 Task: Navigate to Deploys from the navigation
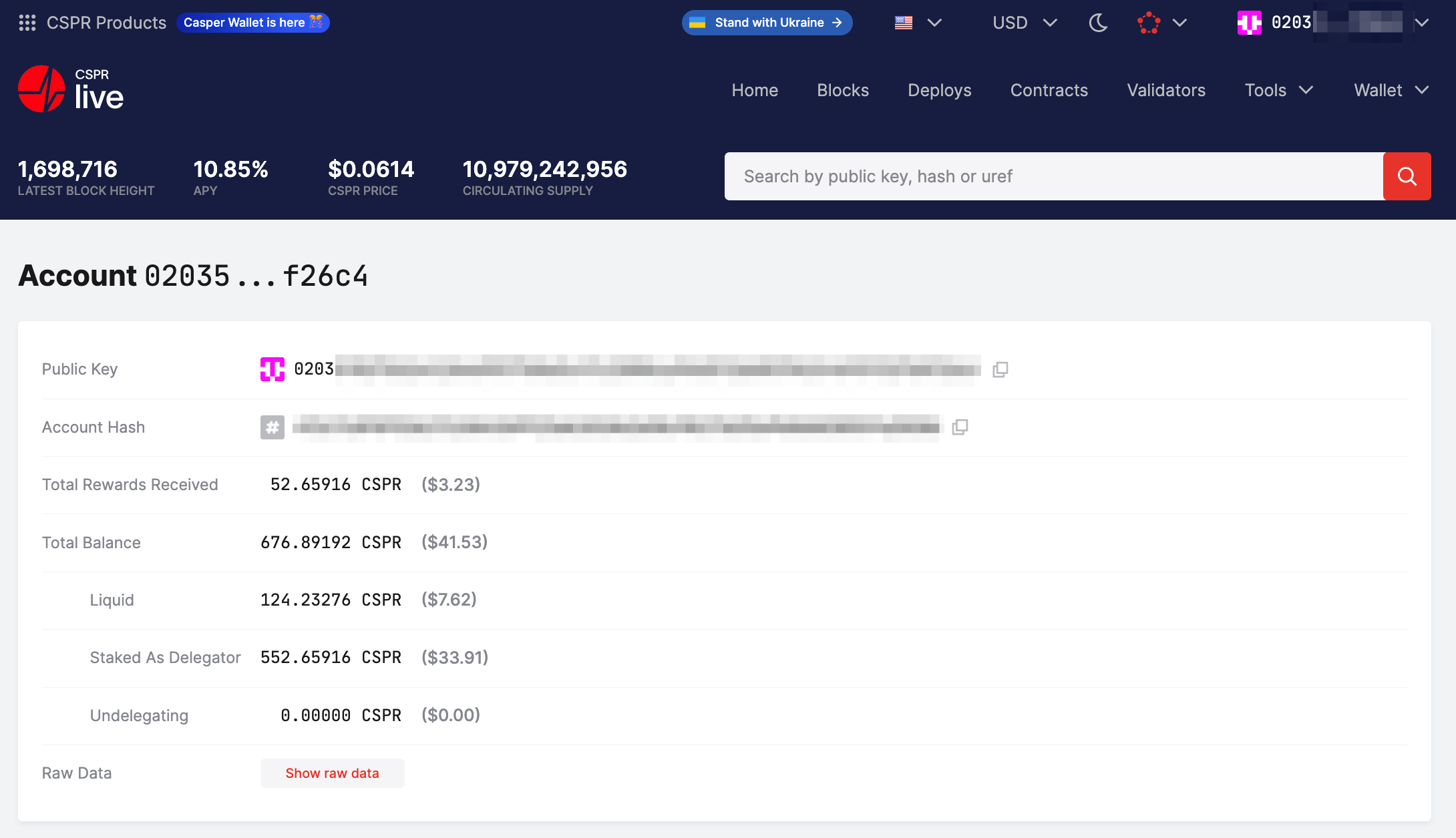click(x=939, y=90)
